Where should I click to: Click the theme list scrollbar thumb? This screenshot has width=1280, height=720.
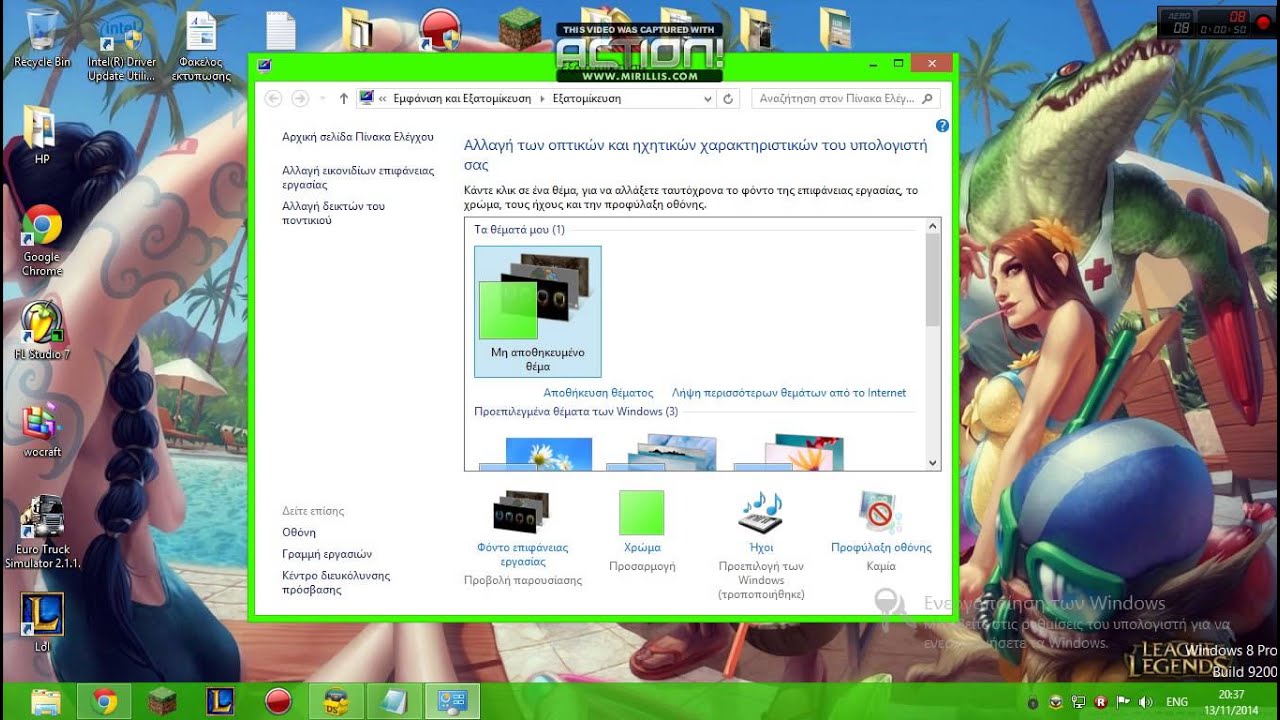933,281
